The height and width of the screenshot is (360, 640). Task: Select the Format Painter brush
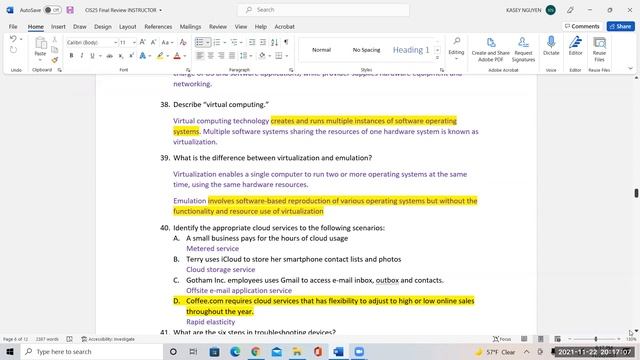pyautogui.click(x=54, y=60)
